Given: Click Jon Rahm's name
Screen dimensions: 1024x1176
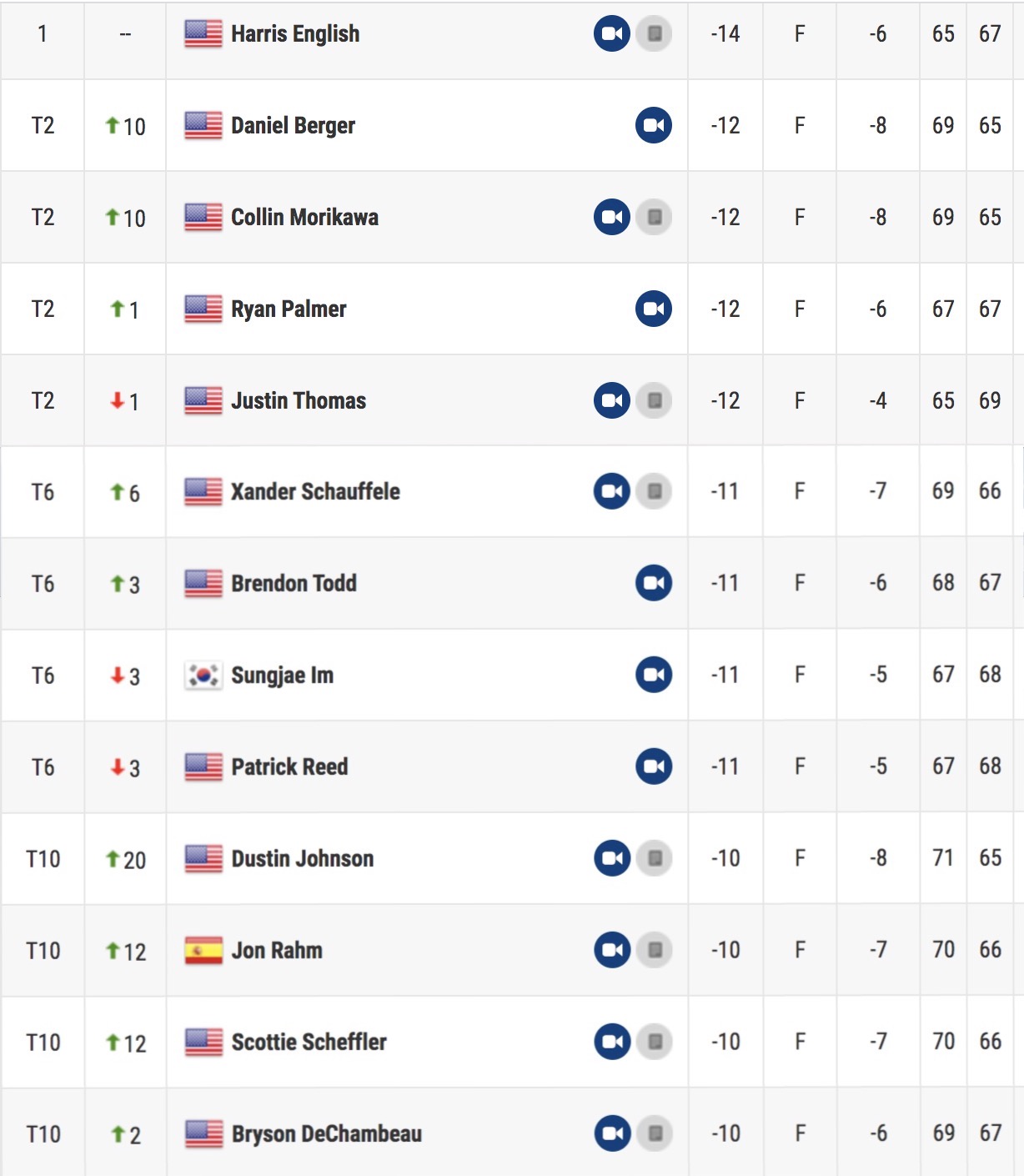Looking at the screenshot, I should [x=276, y=950].
